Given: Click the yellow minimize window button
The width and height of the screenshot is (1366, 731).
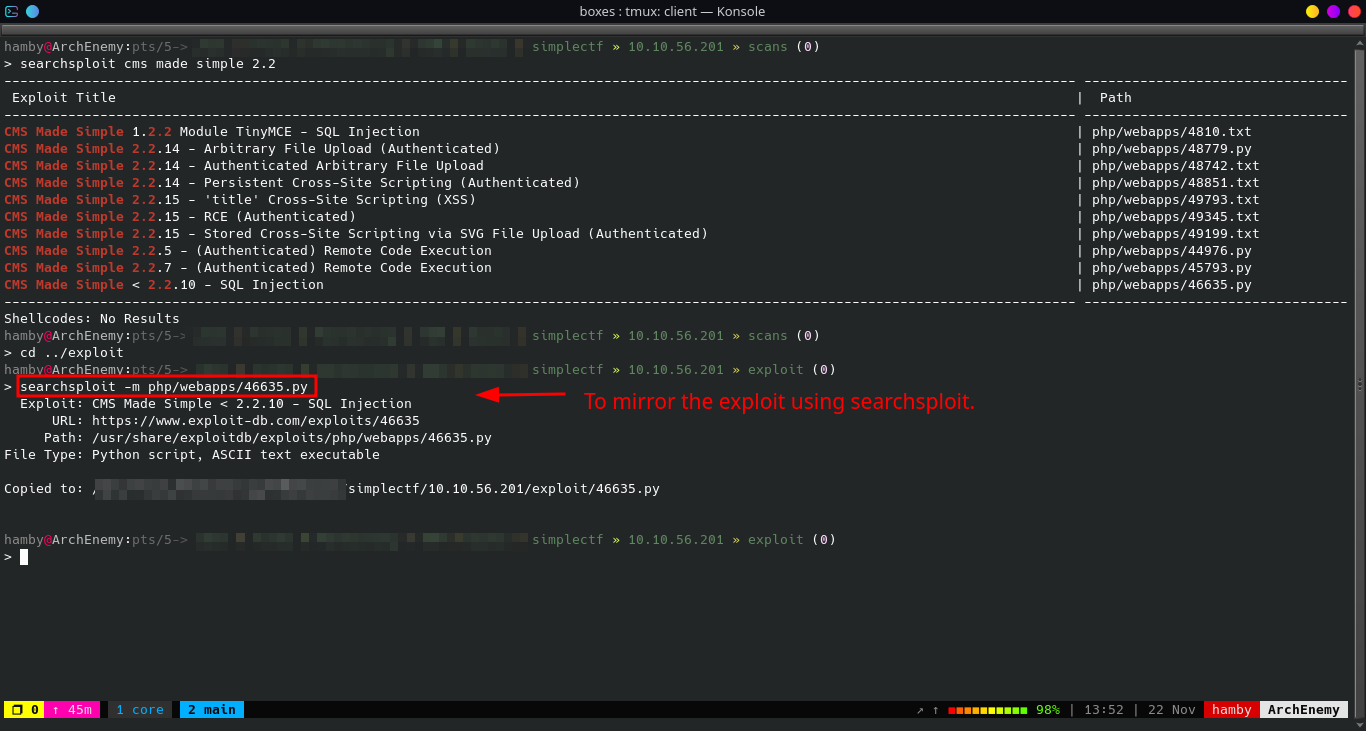Looking at the screenshot, I should pyautogui.click(x=1313, y=11).
